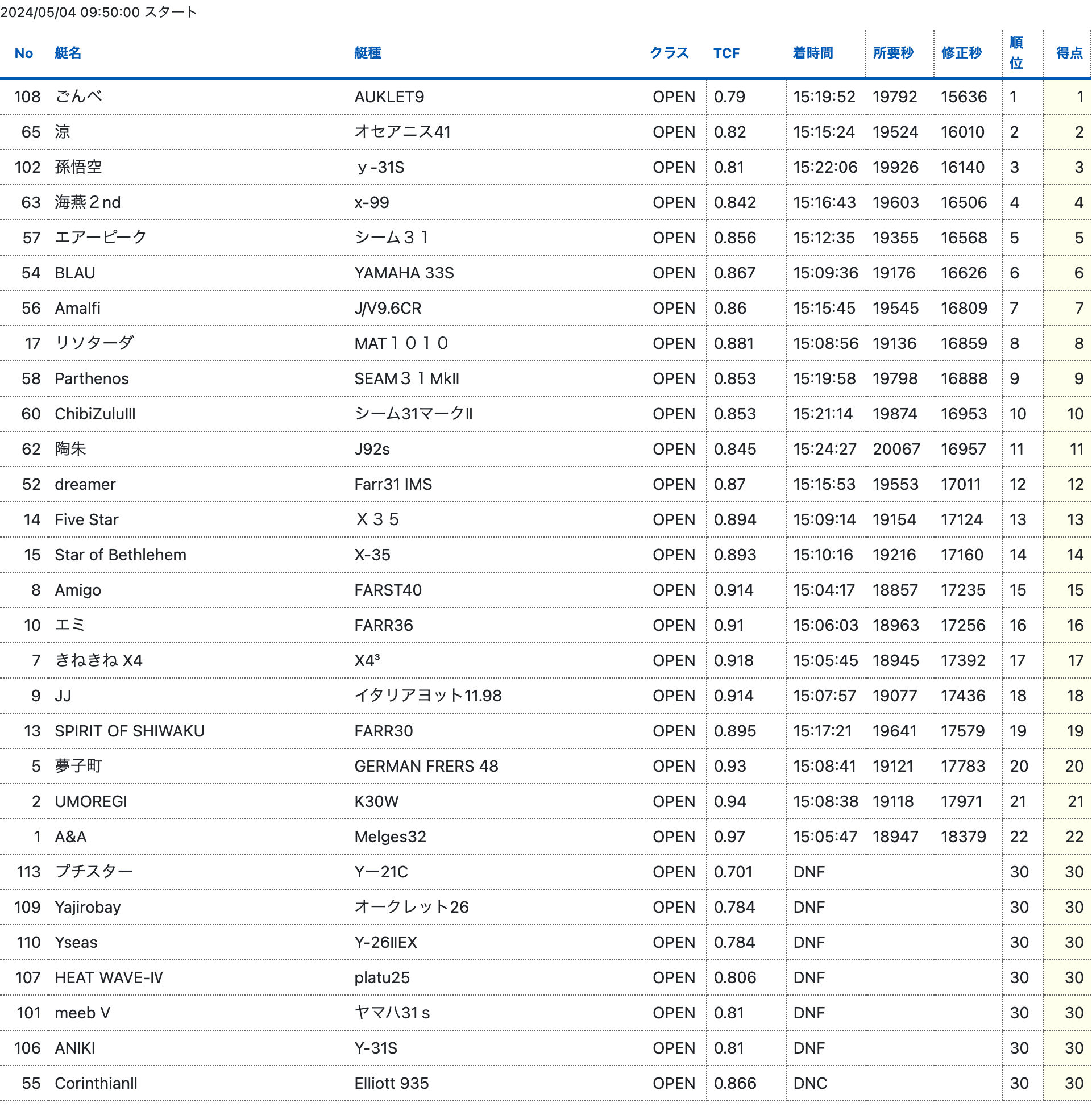Viewport: 1092px width, 1107px height.
Task: Click the 得点 column header
Action: pyautogui.click(x=1069, y=53)
